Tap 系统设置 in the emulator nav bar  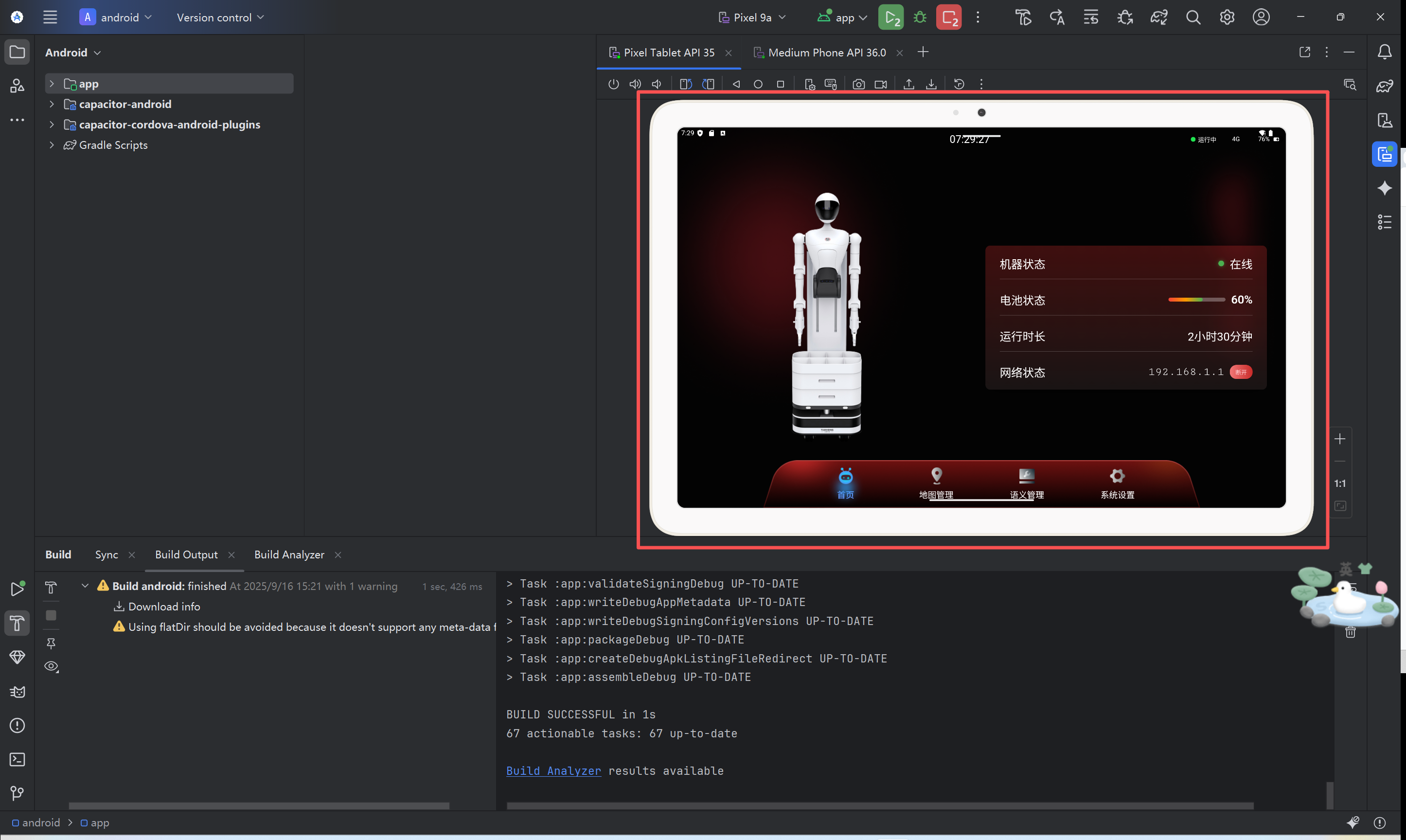point(1117,483)
